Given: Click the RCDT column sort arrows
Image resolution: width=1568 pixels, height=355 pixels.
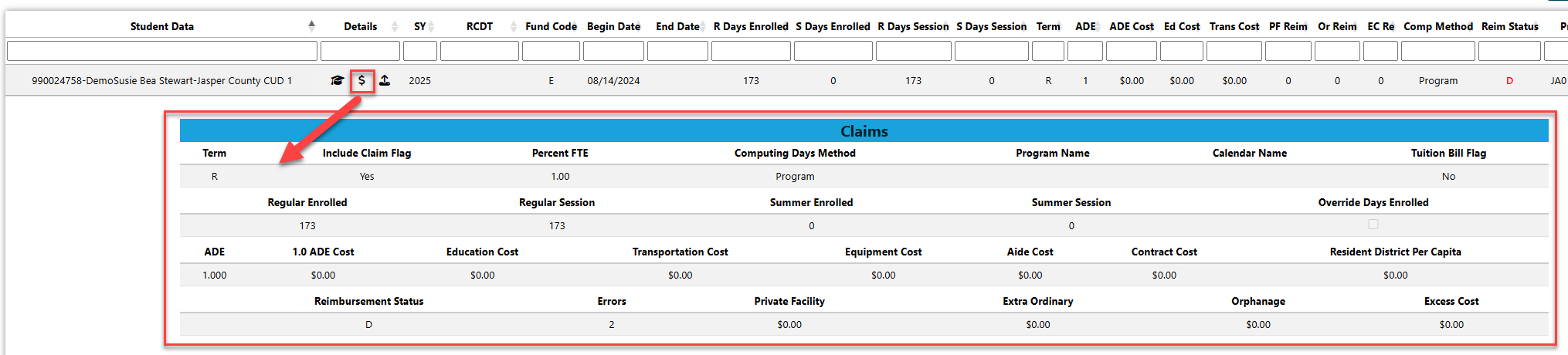Looking at the screenshot, I should [x=514, y=26].
